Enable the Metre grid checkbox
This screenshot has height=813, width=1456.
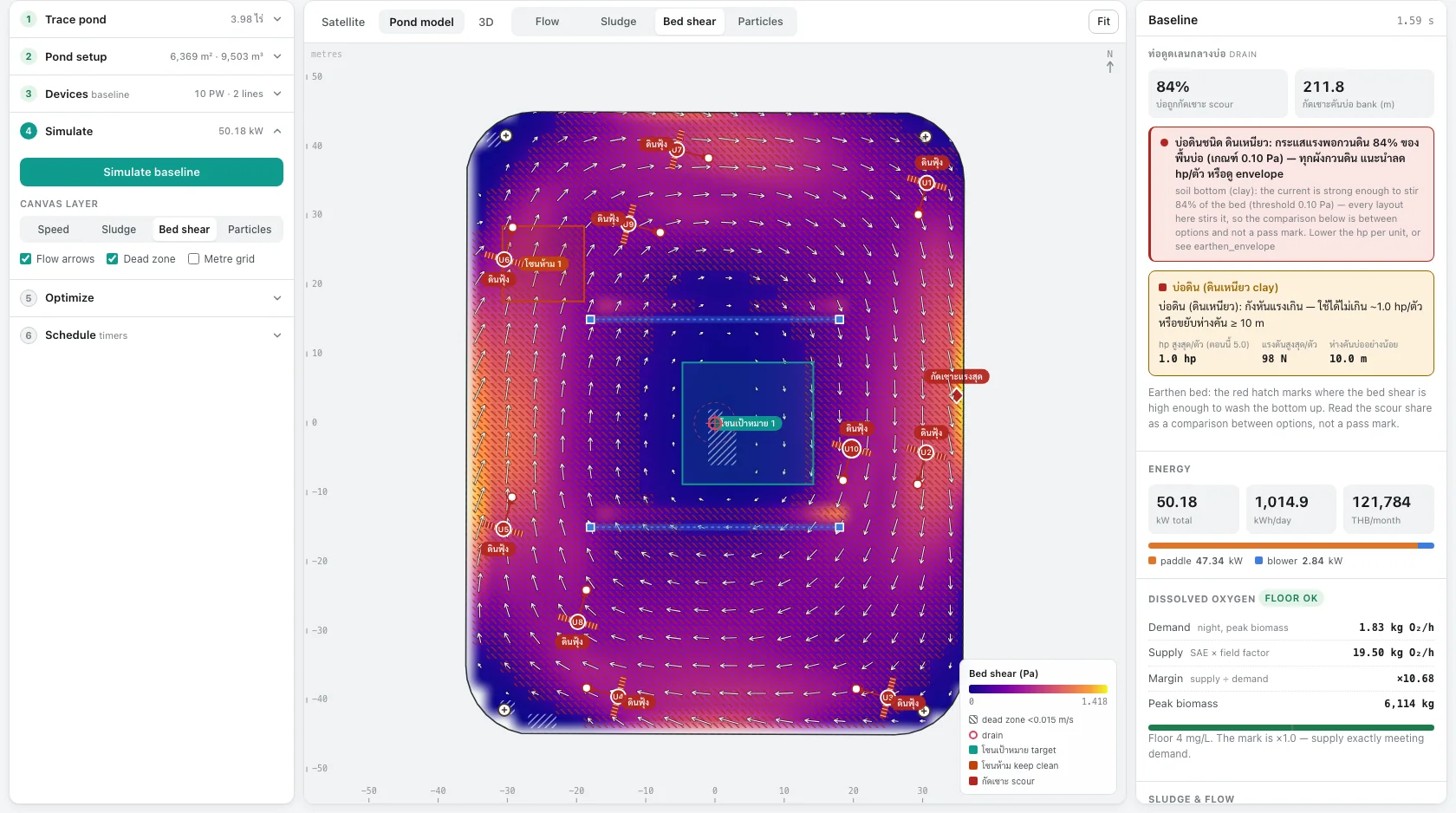(x=194, y=259)
